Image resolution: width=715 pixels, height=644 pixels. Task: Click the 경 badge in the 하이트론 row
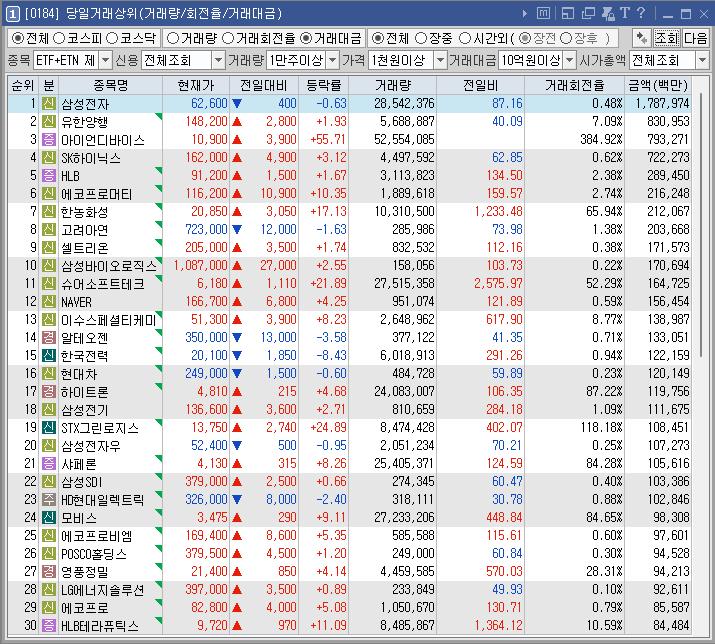pyautogui.click(x=49, y=392)
